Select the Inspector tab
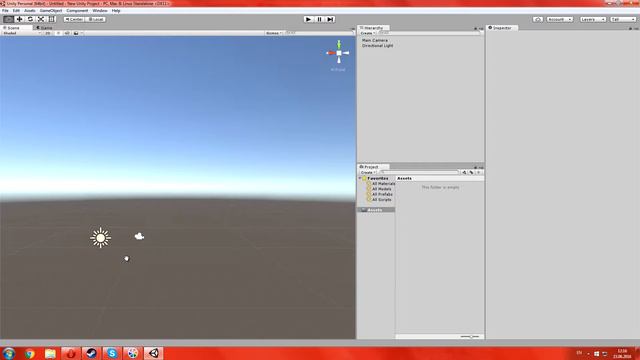The image size is (640, 360). [502, 28]
